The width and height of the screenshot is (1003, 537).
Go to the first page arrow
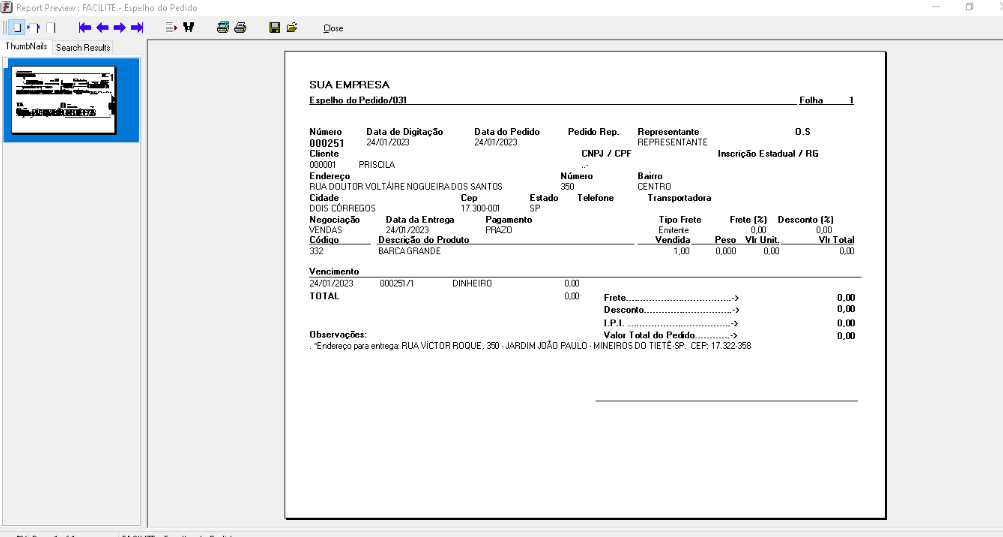tap(85, 28)
